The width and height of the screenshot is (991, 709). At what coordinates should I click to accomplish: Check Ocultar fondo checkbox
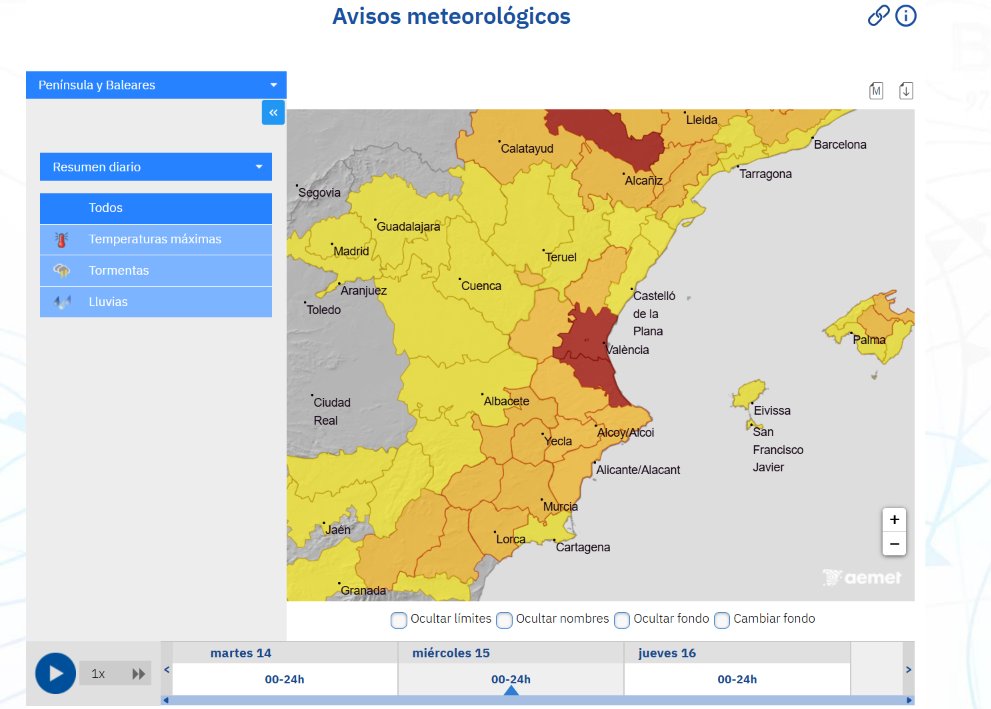tap(622, 620)
